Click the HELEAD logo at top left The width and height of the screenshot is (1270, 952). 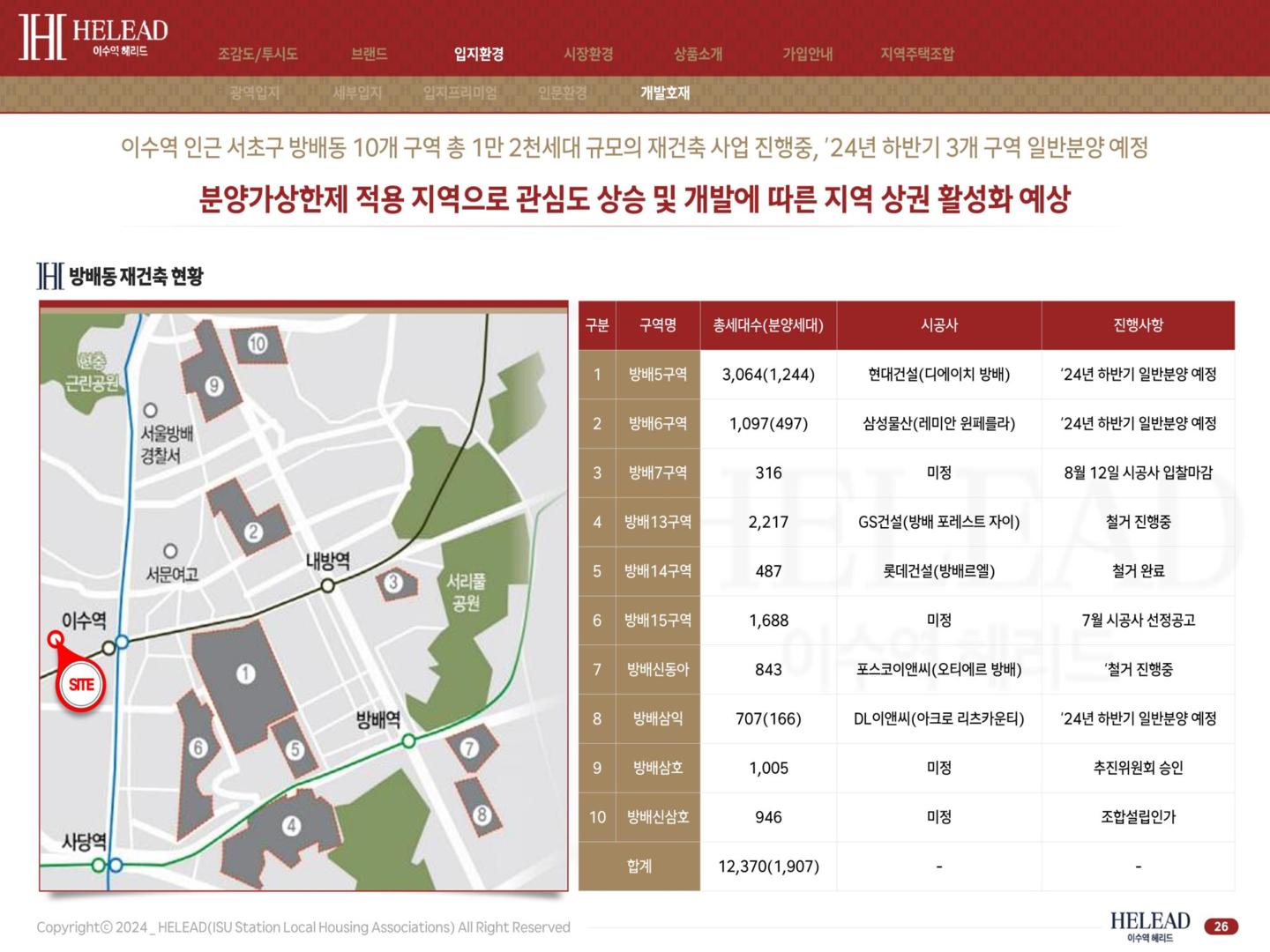click(x=93, y=38)
